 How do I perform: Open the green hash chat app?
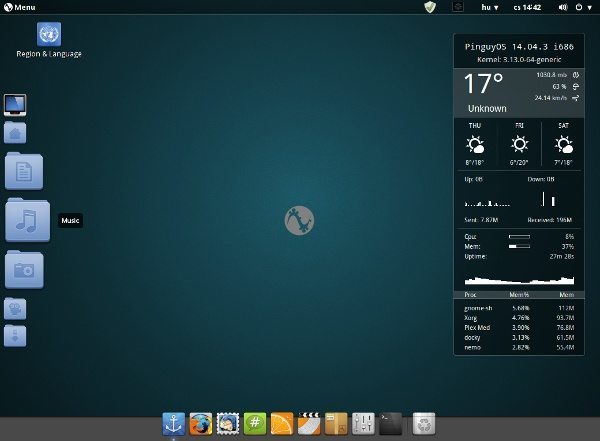click(255, 424)
